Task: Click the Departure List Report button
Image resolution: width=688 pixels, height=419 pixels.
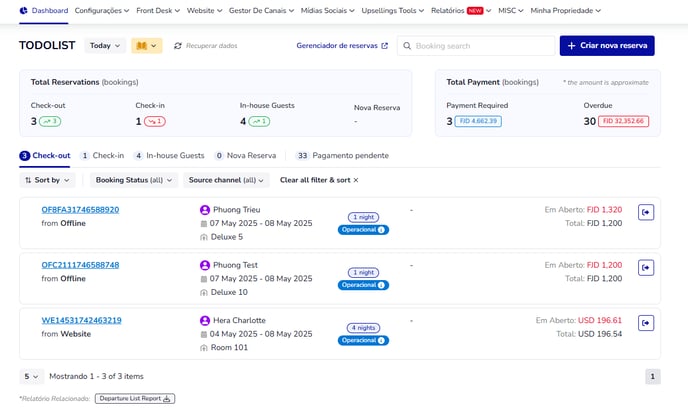Action: (x=135, y=399)
